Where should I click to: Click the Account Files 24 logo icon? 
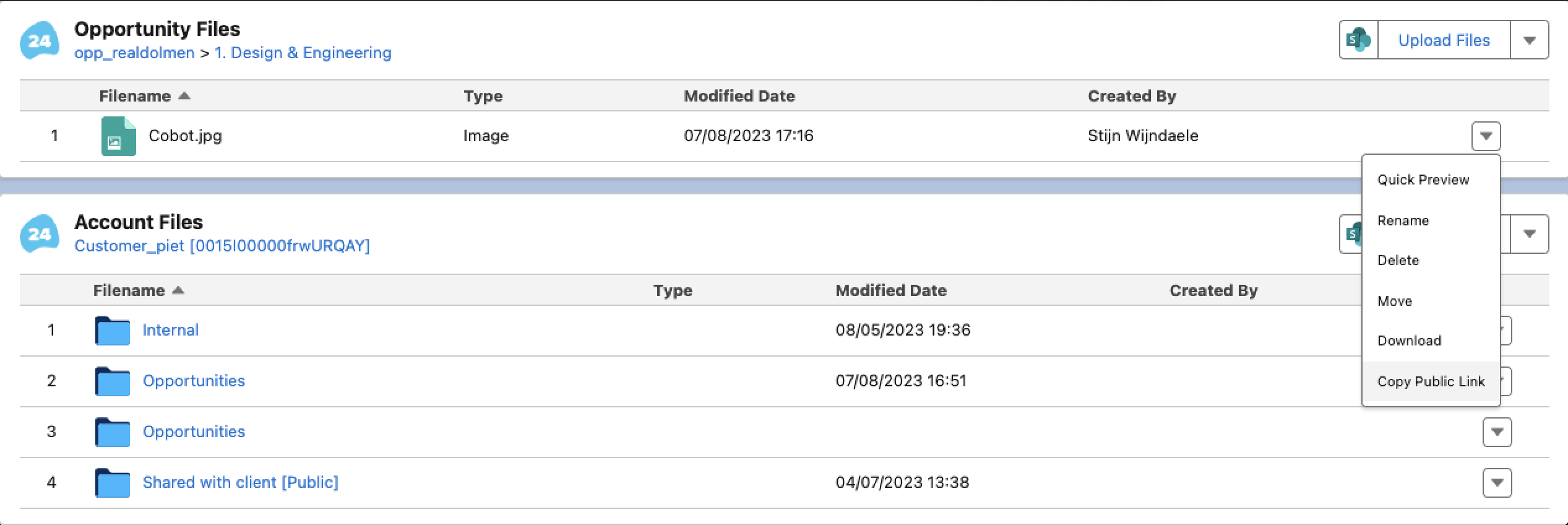40,234
